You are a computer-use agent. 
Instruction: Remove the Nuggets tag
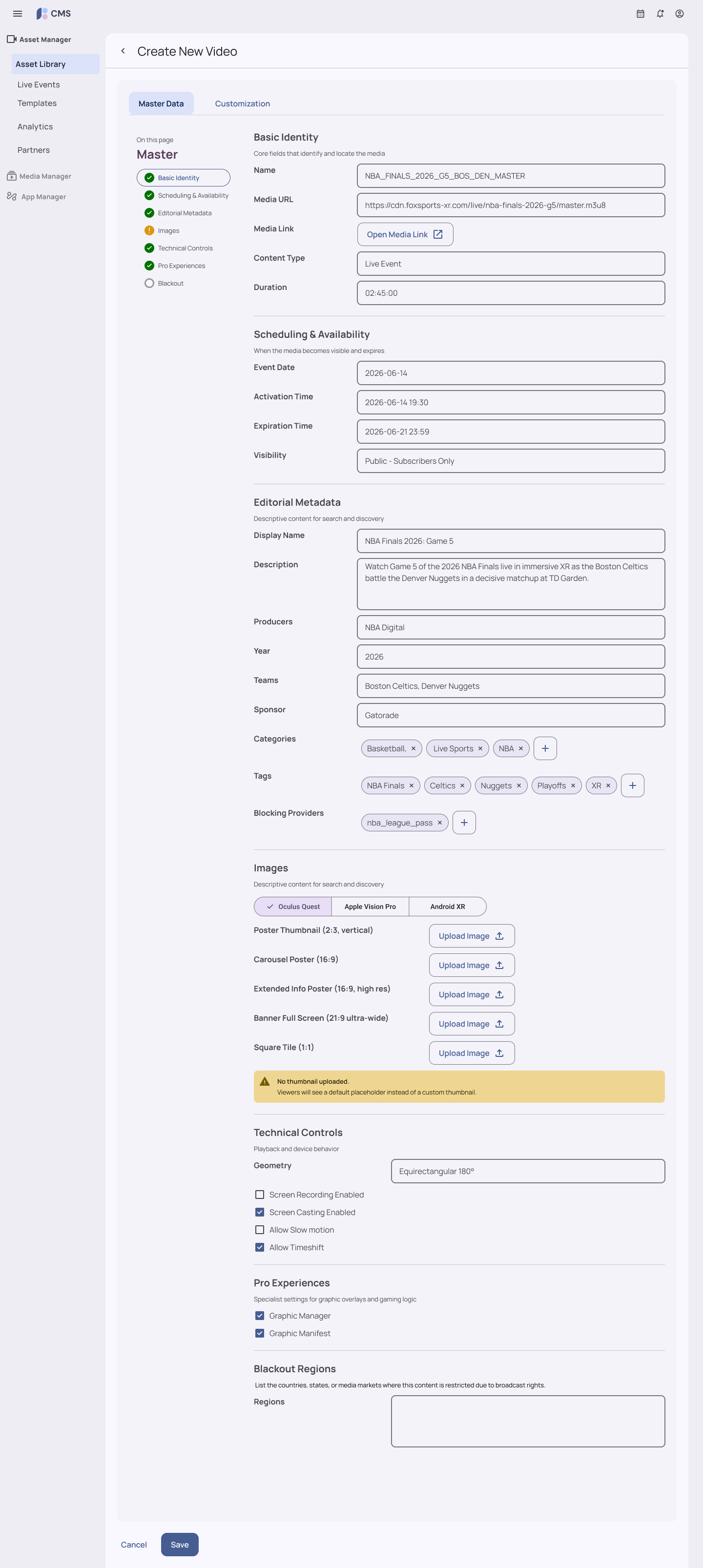[518, 785]
